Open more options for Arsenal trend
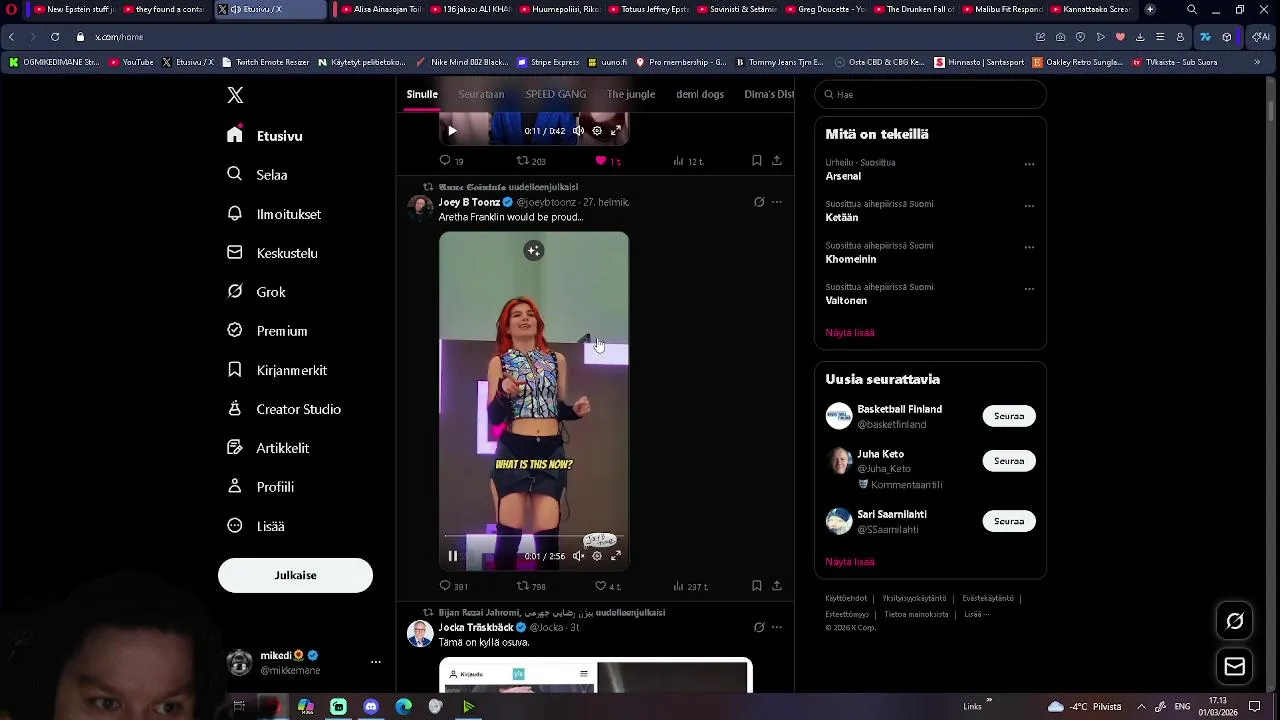Image resolution: width=1280 pixels, height=720 pixels. tap(1029, 164)
